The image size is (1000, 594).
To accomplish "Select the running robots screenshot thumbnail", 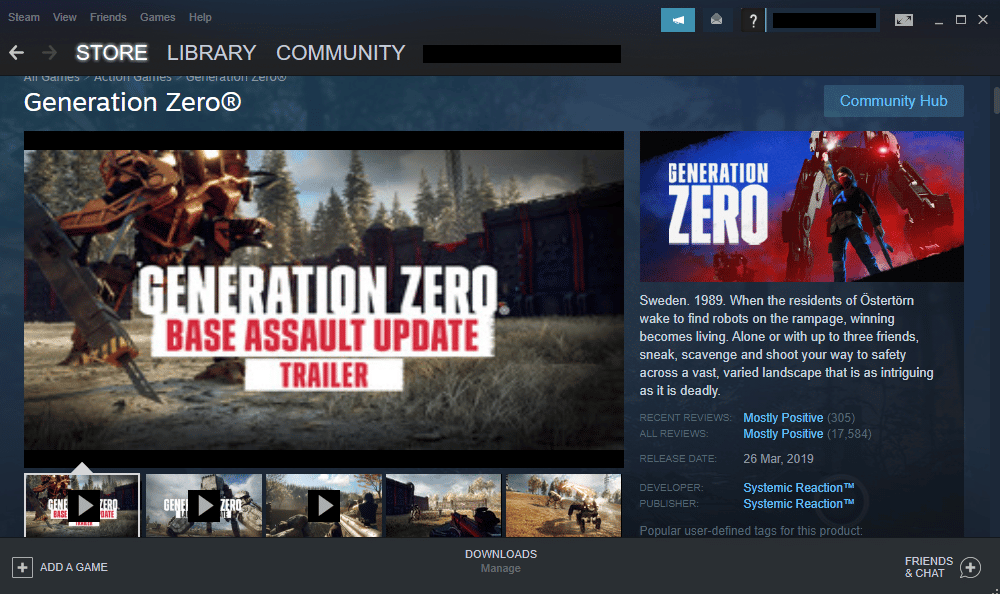I will 564,505.
